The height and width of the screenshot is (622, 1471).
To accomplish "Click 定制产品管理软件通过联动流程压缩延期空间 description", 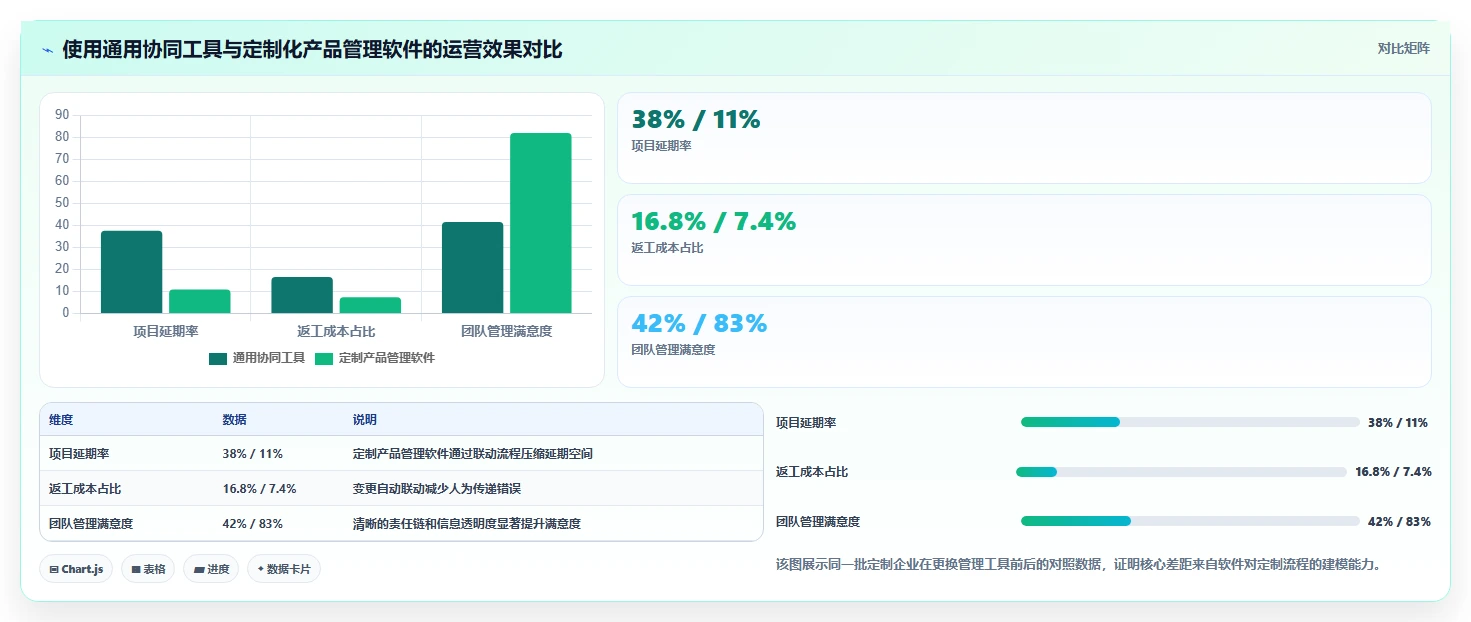I will 473,454.
